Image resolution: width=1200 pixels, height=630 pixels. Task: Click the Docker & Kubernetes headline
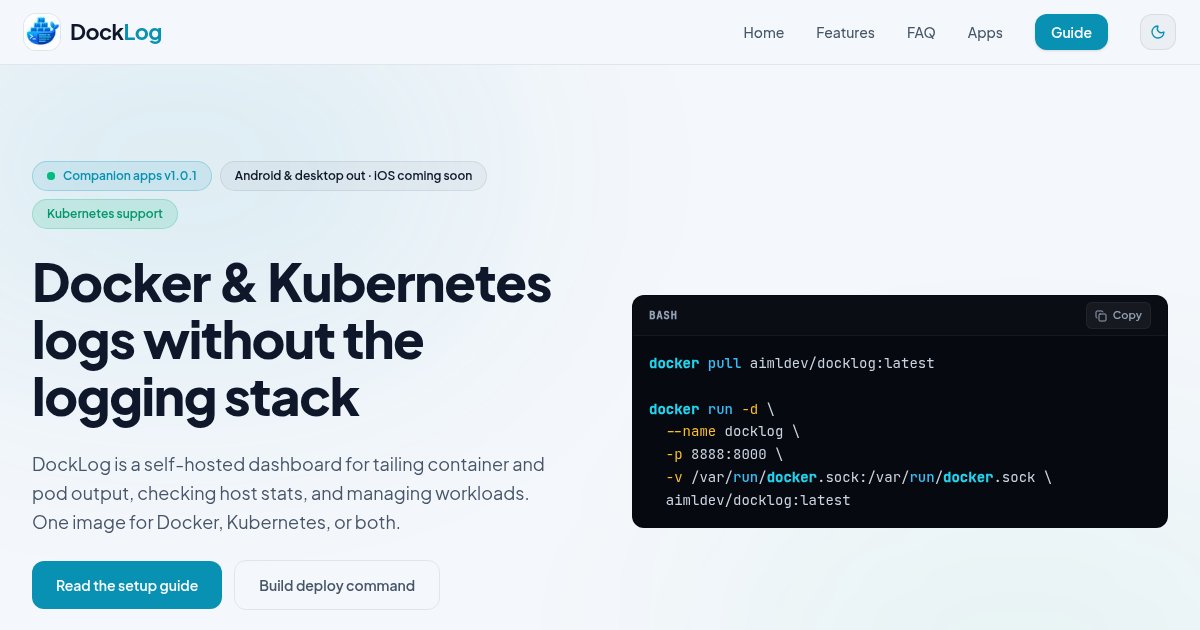click(292, 340)
